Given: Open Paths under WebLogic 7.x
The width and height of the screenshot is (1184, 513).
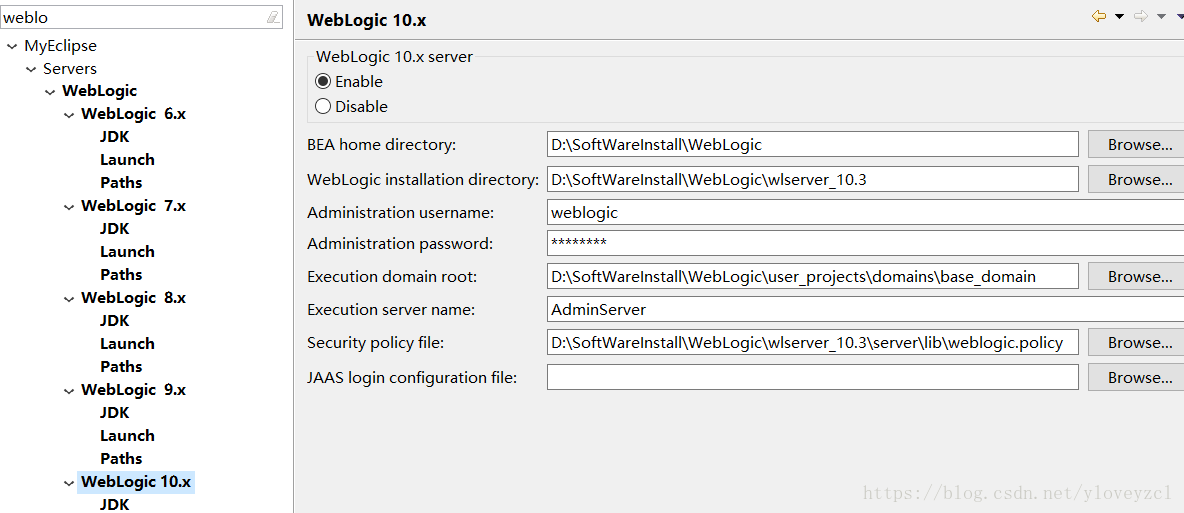Looking at the screenshot, I should [x=121, y=274].
